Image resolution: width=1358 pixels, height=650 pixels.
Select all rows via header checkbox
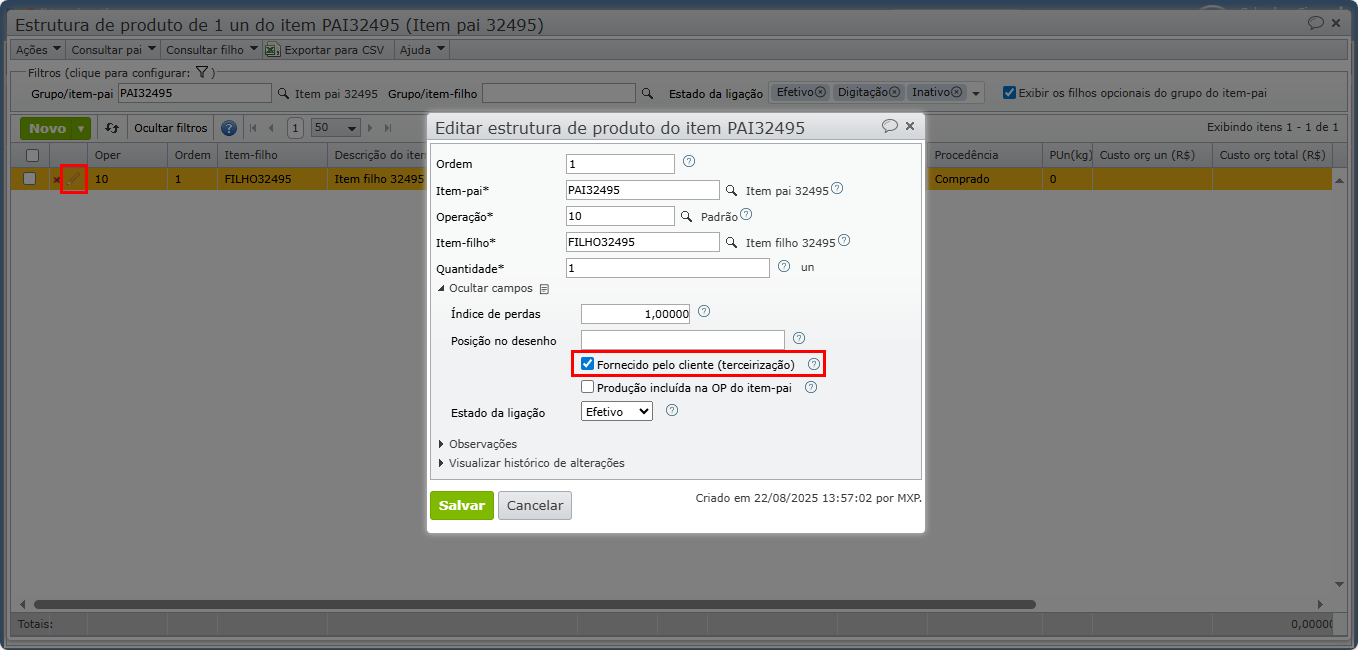tap(32, 155)
